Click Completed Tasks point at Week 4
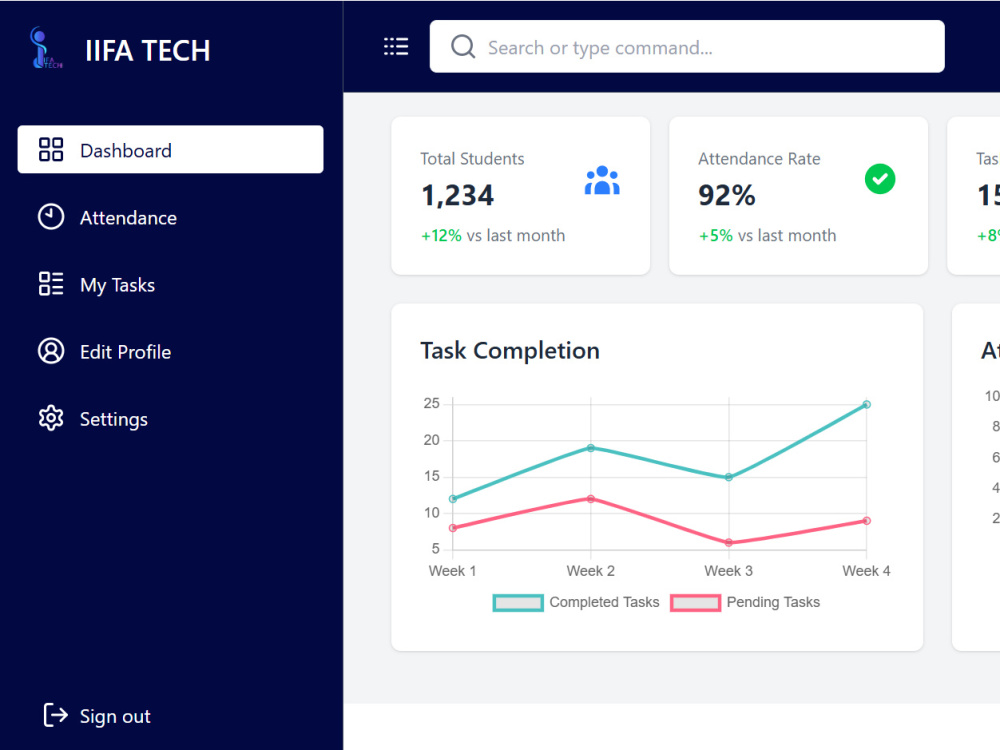1000x750 pixels. tap(867, 404)
